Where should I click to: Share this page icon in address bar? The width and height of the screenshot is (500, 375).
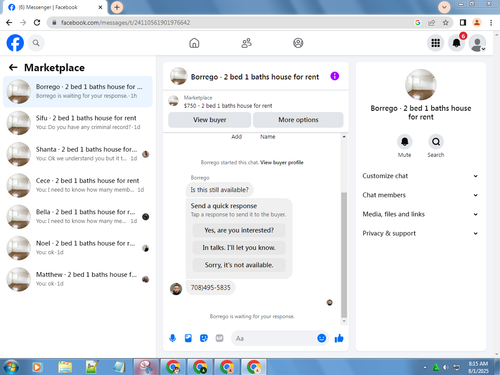tap(432, 22)
